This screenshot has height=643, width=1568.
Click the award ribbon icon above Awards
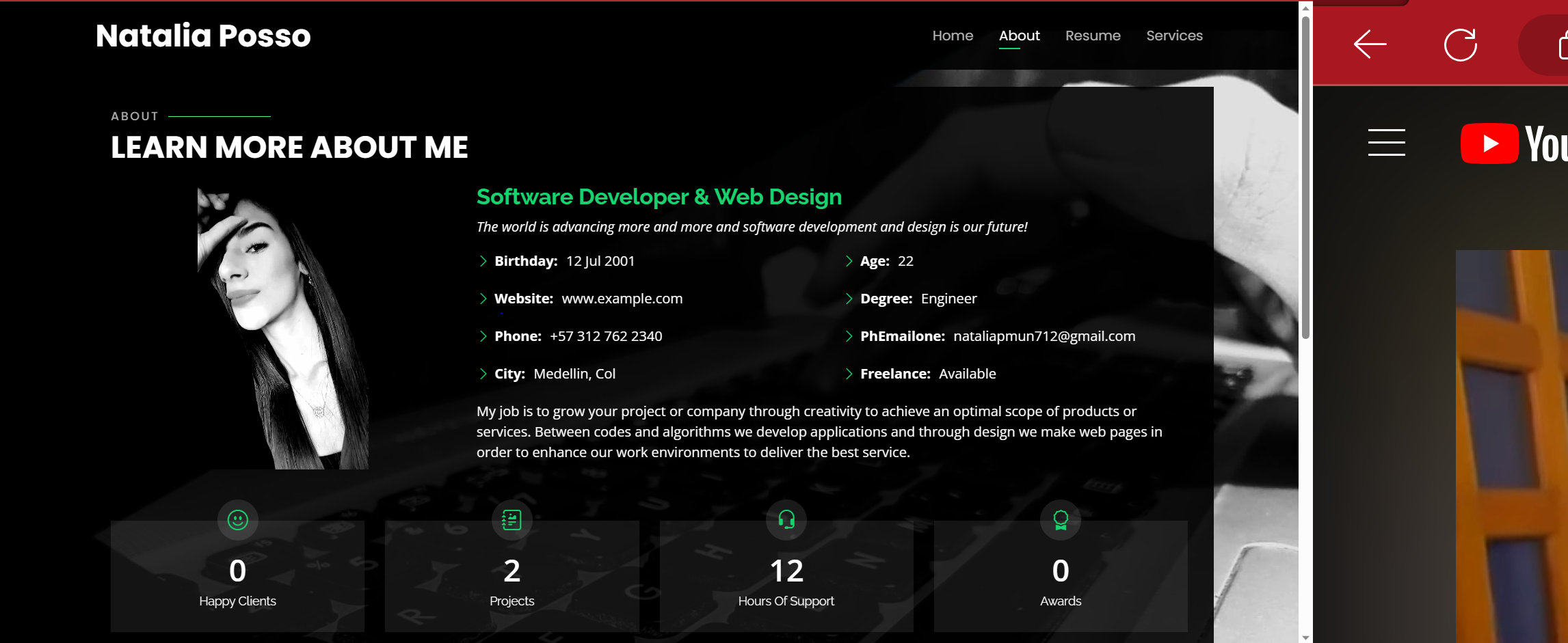pos(1061,520)
